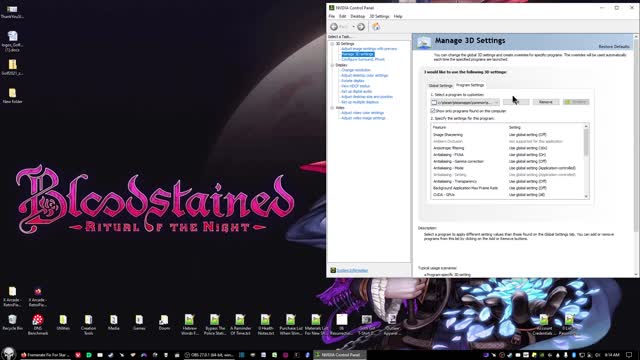
Task: Open the 3D Settings menu
Action: pyautogui.click(x=379, y=16)
